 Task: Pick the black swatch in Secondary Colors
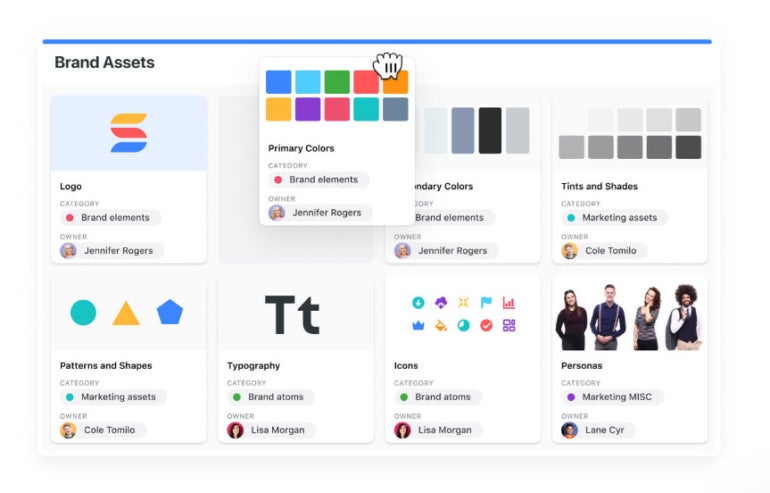pos(490,130)
